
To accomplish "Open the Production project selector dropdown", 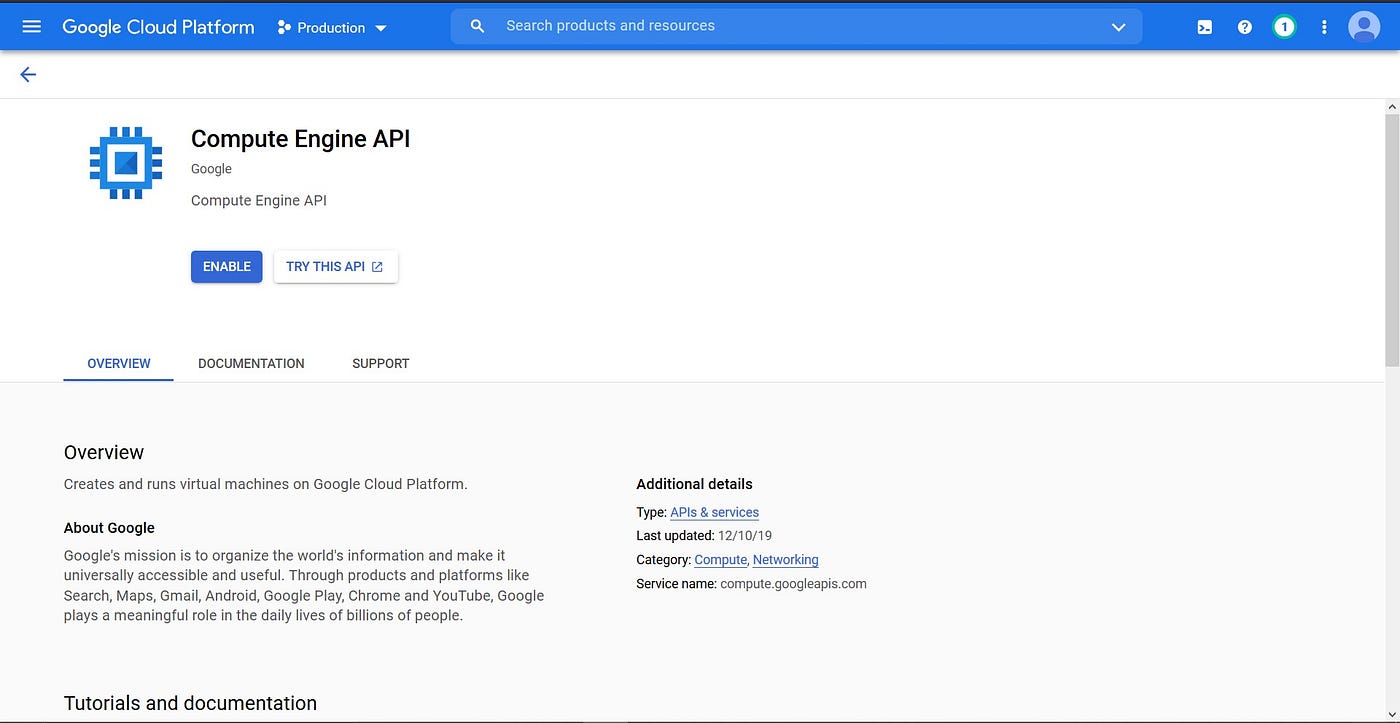I will (331, 28).
